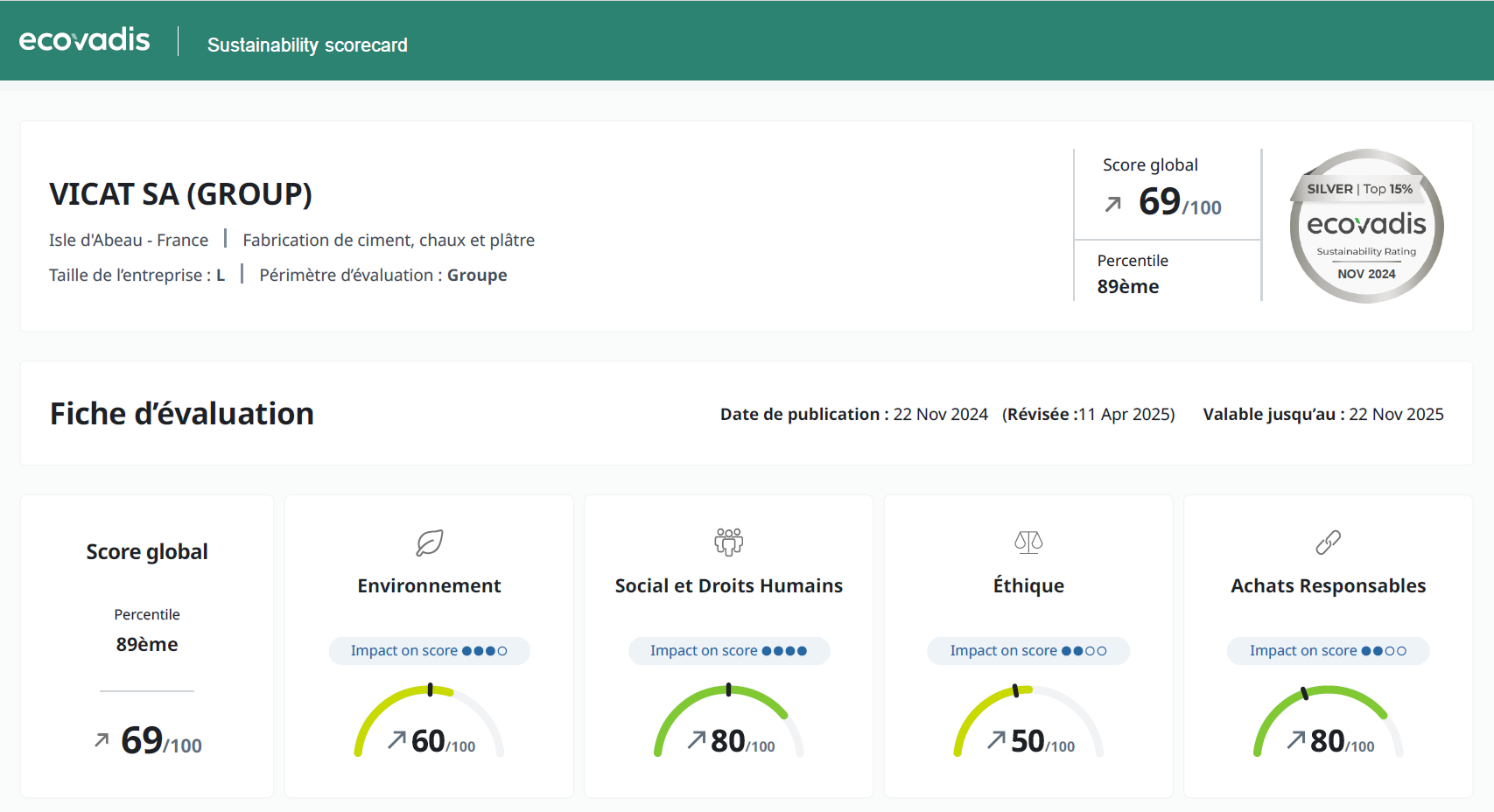Click the Social et Droits Humains score gauge
Screen dimensions: 1494x812
pyautogui.click(x=729, y=721)
